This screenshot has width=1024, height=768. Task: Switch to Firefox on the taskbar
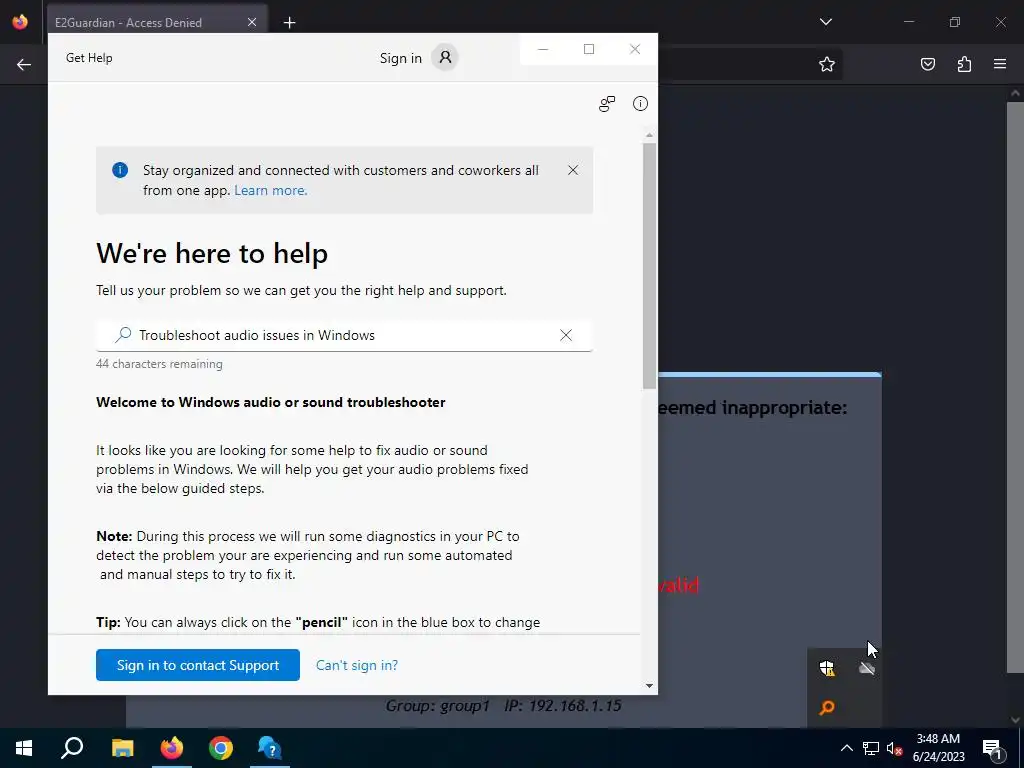(172, 748)
